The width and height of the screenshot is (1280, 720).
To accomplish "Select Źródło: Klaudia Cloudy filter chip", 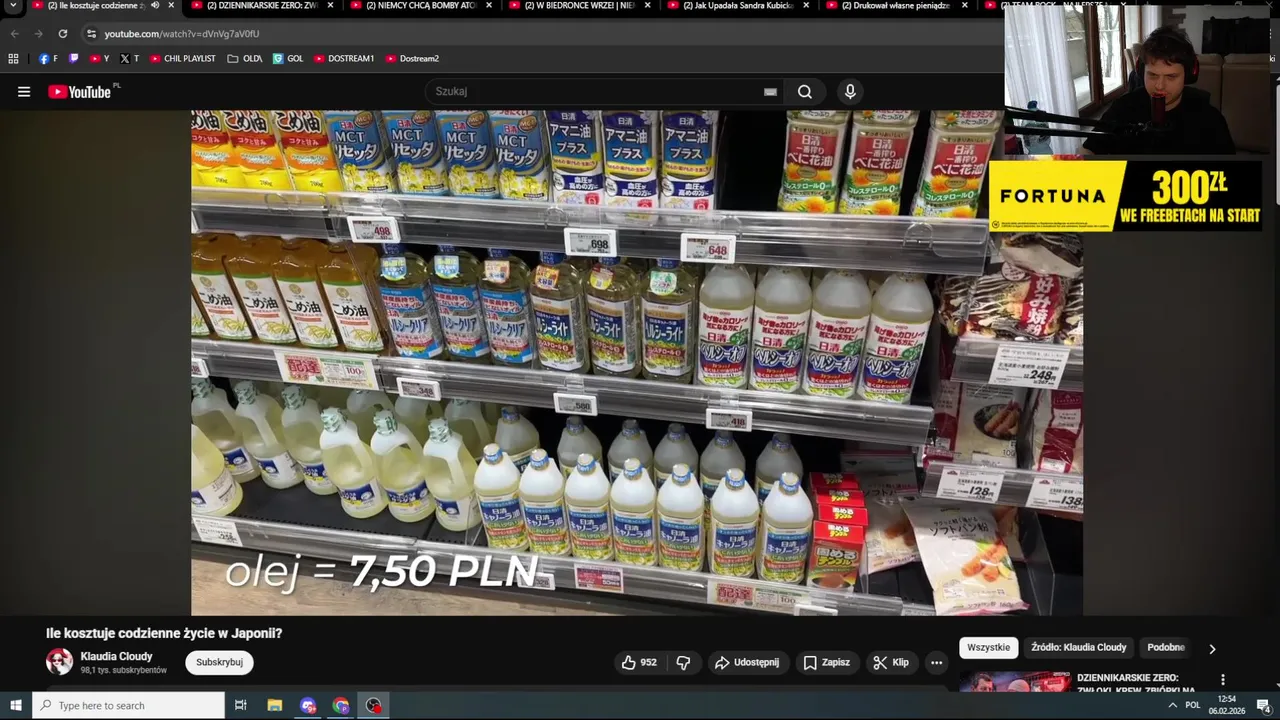I will (1079, 648).
